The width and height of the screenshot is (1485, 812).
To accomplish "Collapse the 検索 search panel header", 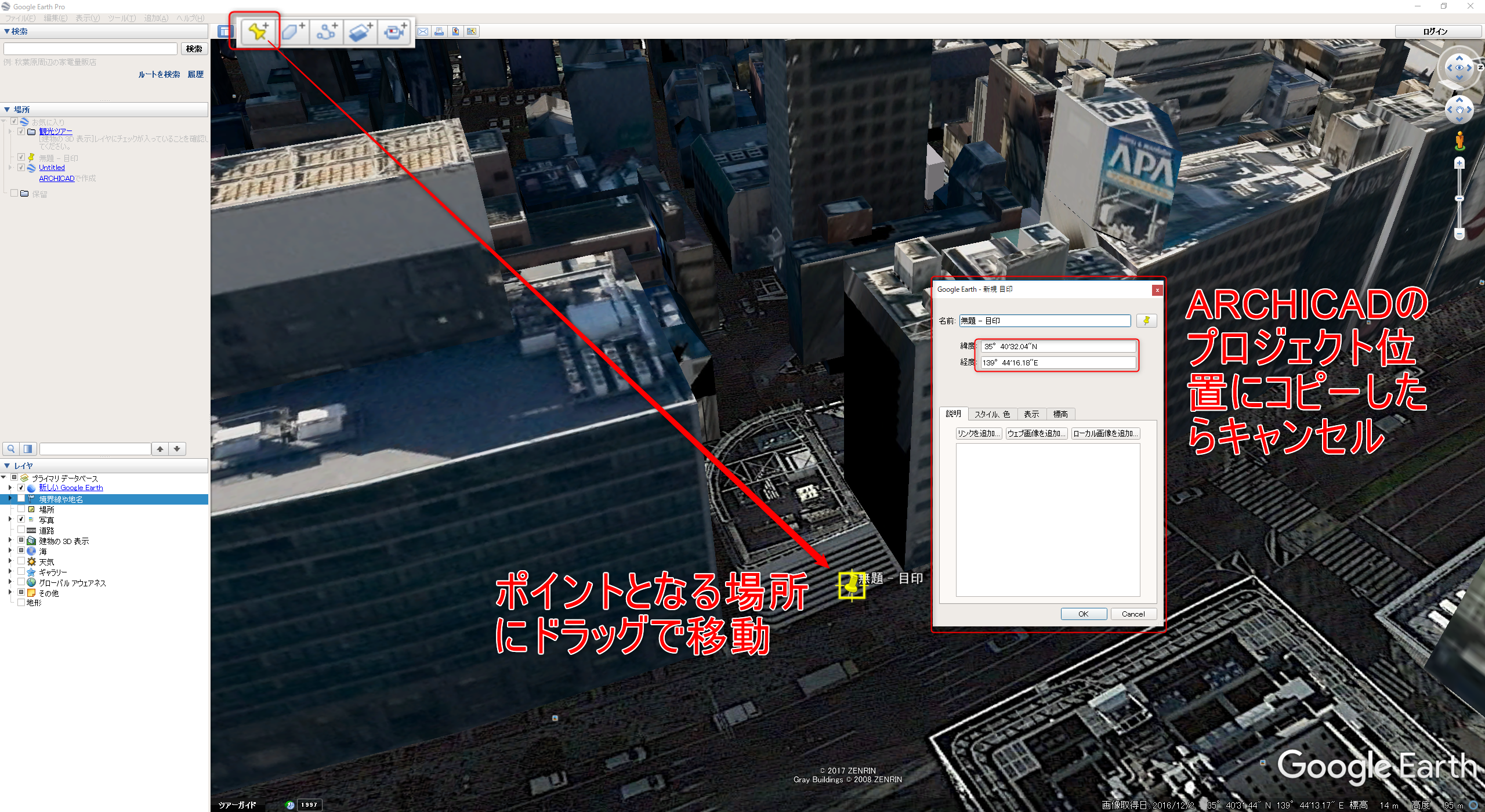I will tap(105, 31).
